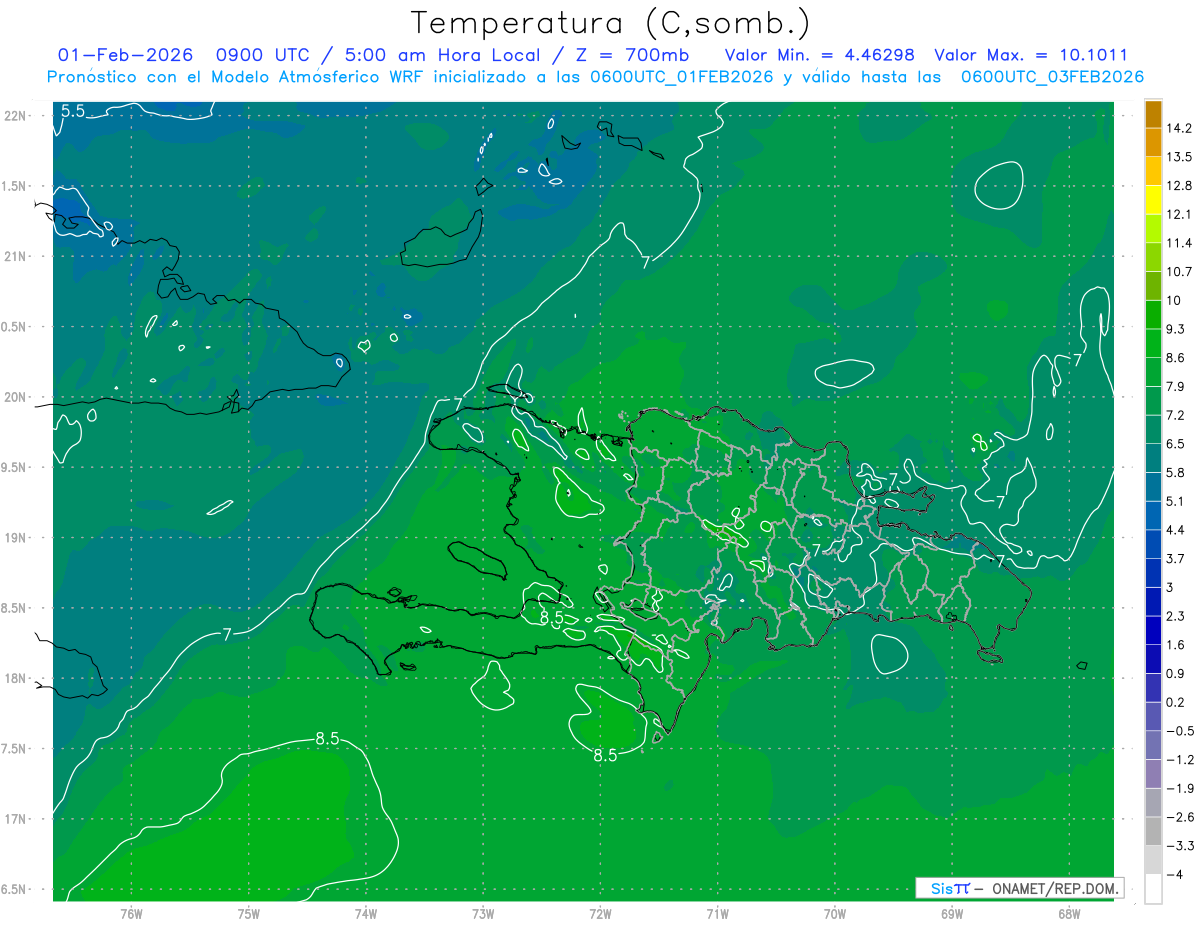Click the '17N' latitude label

click(x=14, y=820)
